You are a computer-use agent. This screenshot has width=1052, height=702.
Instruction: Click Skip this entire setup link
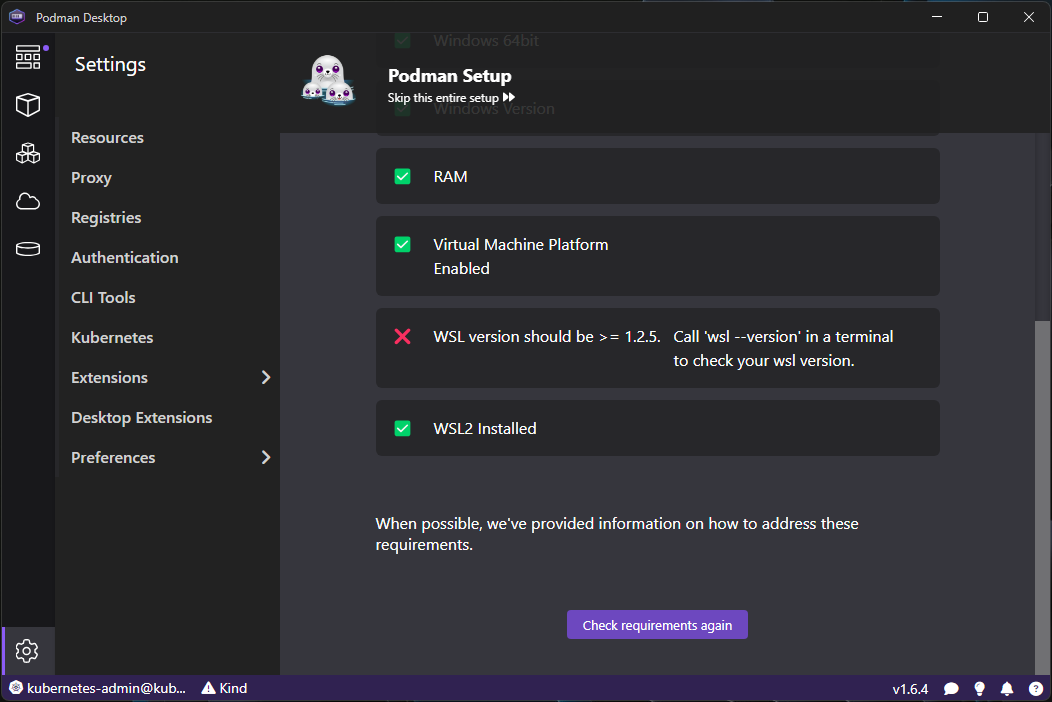[x=451, y=97]
